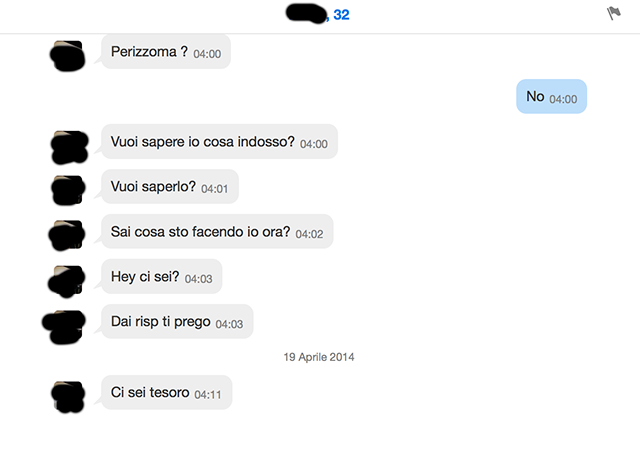
Task: Select the blue 'No' reply bubble
Action: point(551,96)
